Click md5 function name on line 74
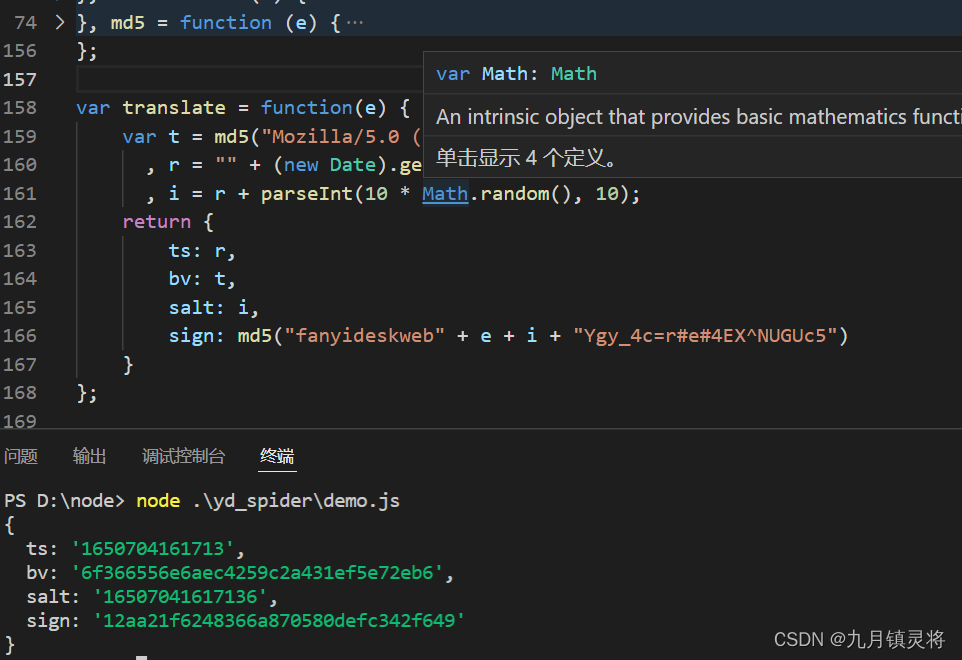The height and width of the screenshot is (660, 962). click(x=128, y=23)
